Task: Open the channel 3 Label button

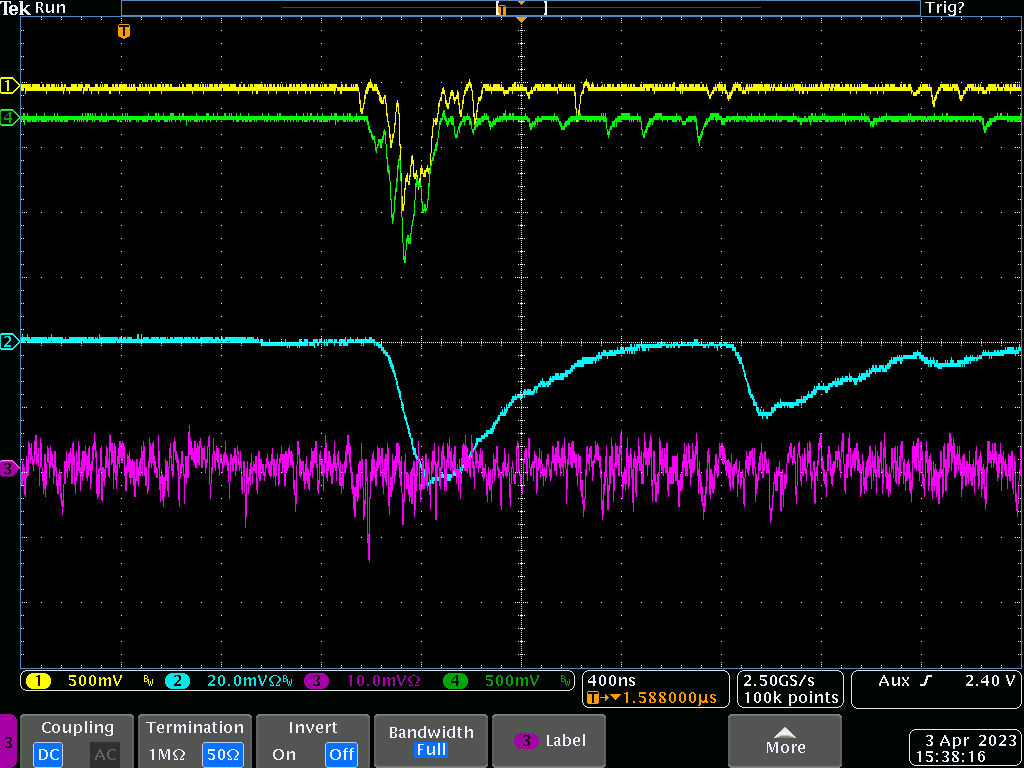Action: (550, 741)
